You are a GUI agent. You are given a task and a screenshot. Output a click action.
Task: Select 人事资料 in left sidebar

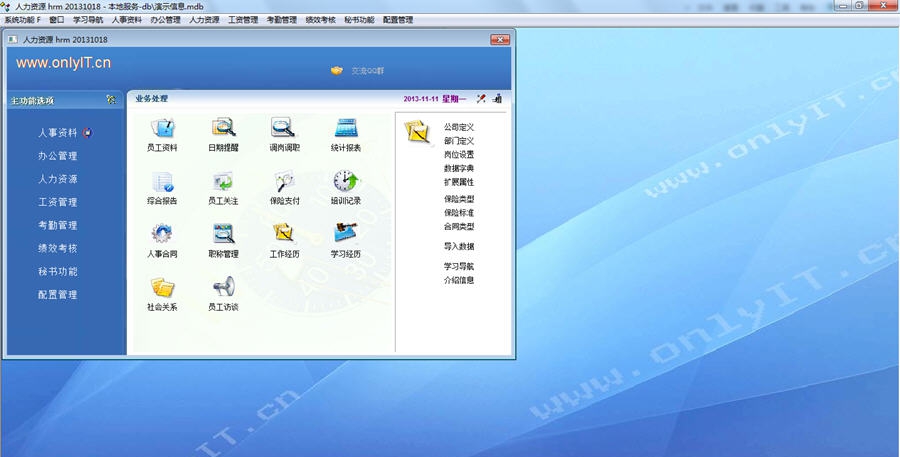[x=58, y=133]
